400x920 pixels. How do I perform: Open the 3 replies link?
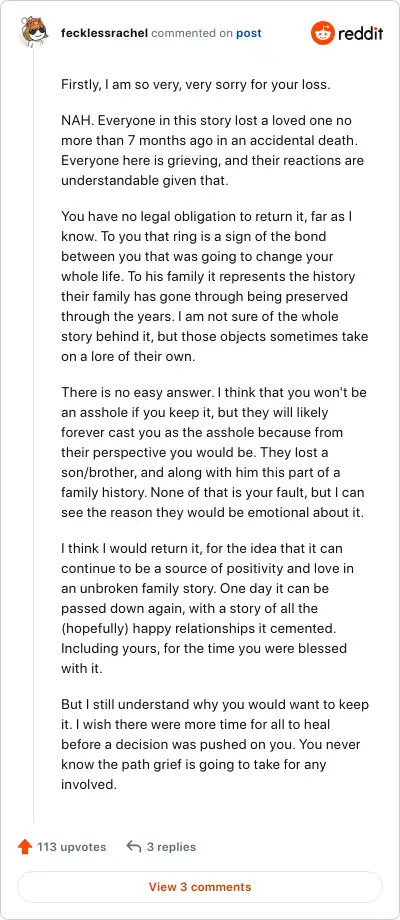[171, 847]
